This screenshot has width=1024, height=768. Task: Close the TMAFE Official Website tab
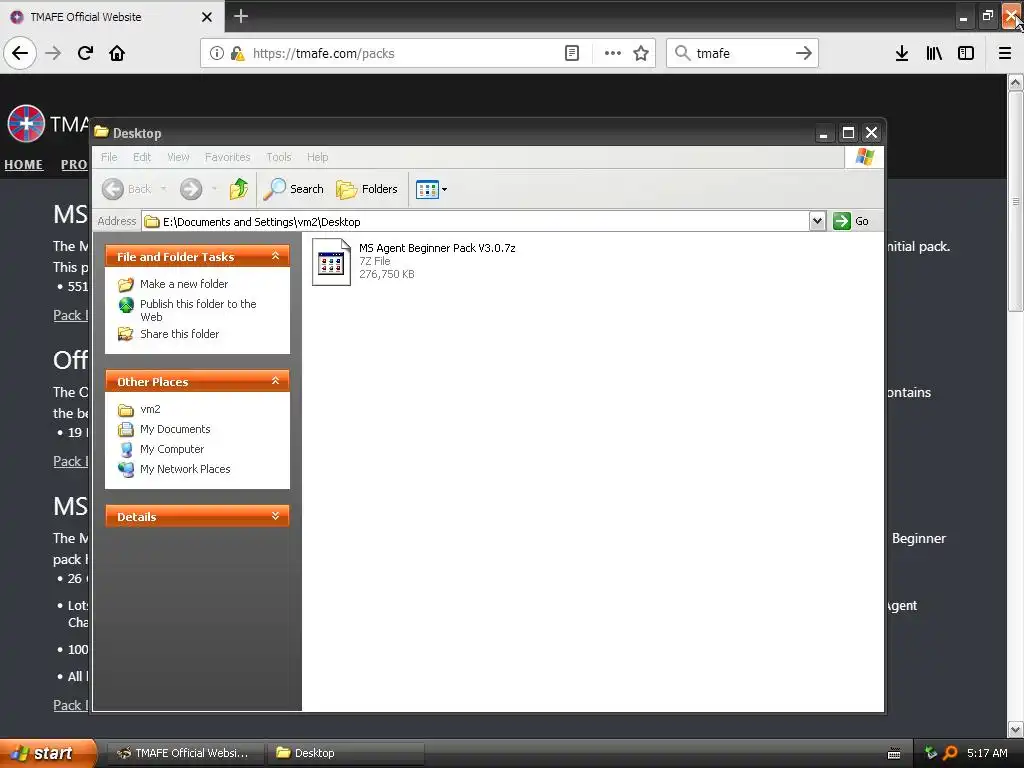pos(207,17)
